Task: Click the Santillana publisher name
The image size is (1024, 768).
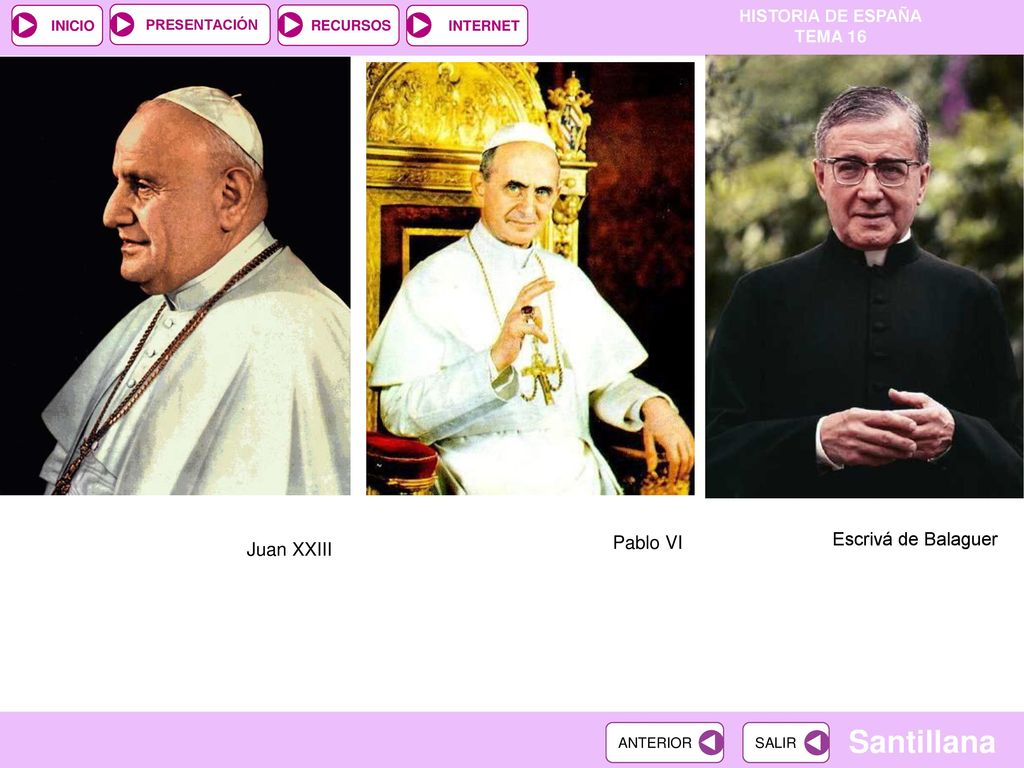Action: tap(921, 742)
